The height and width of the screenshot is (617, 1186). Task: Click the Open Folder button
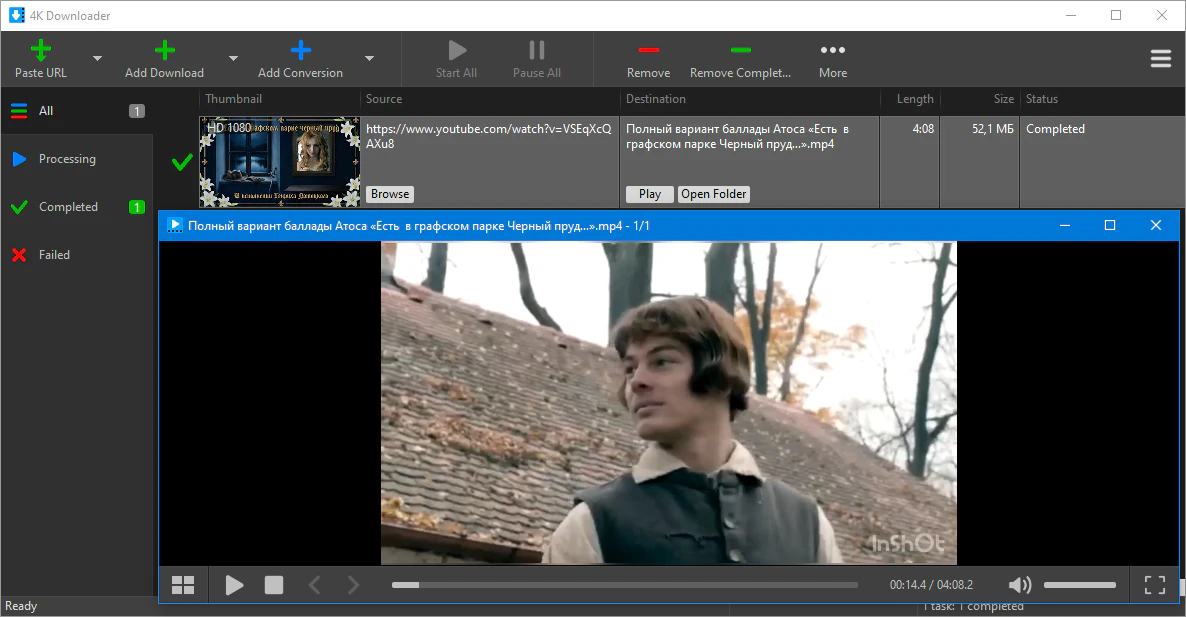(713, 194)
